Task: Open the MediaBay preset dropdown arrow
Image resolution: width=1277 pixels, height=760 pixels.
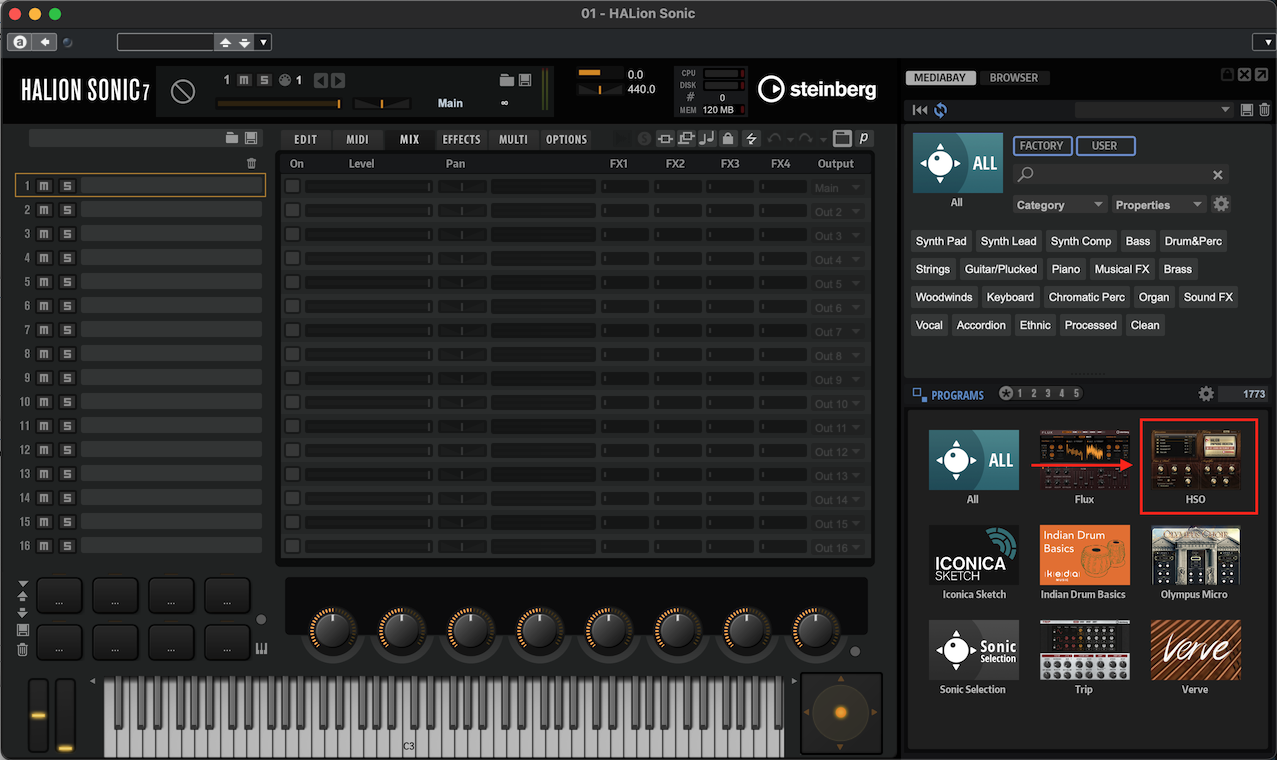Action: pyautogui.click(x=1226, y=110)
